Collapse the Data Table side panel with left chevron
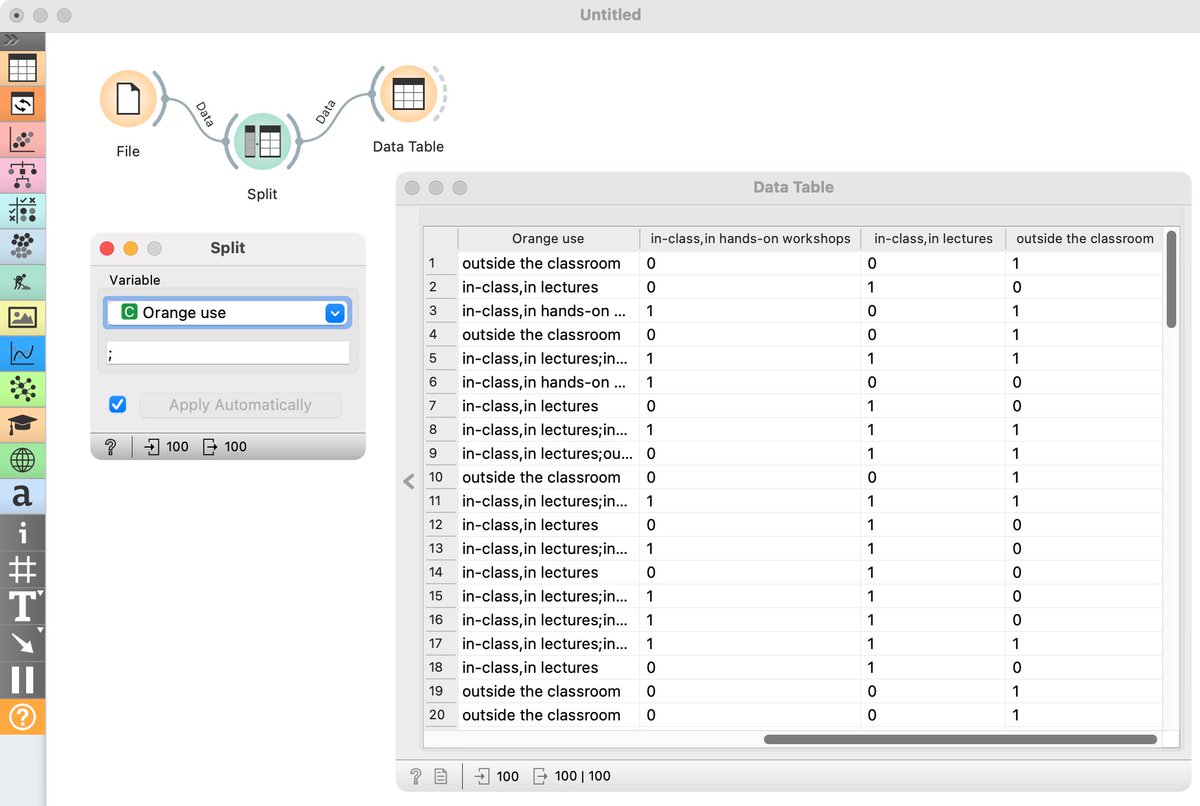 (408, 481)
